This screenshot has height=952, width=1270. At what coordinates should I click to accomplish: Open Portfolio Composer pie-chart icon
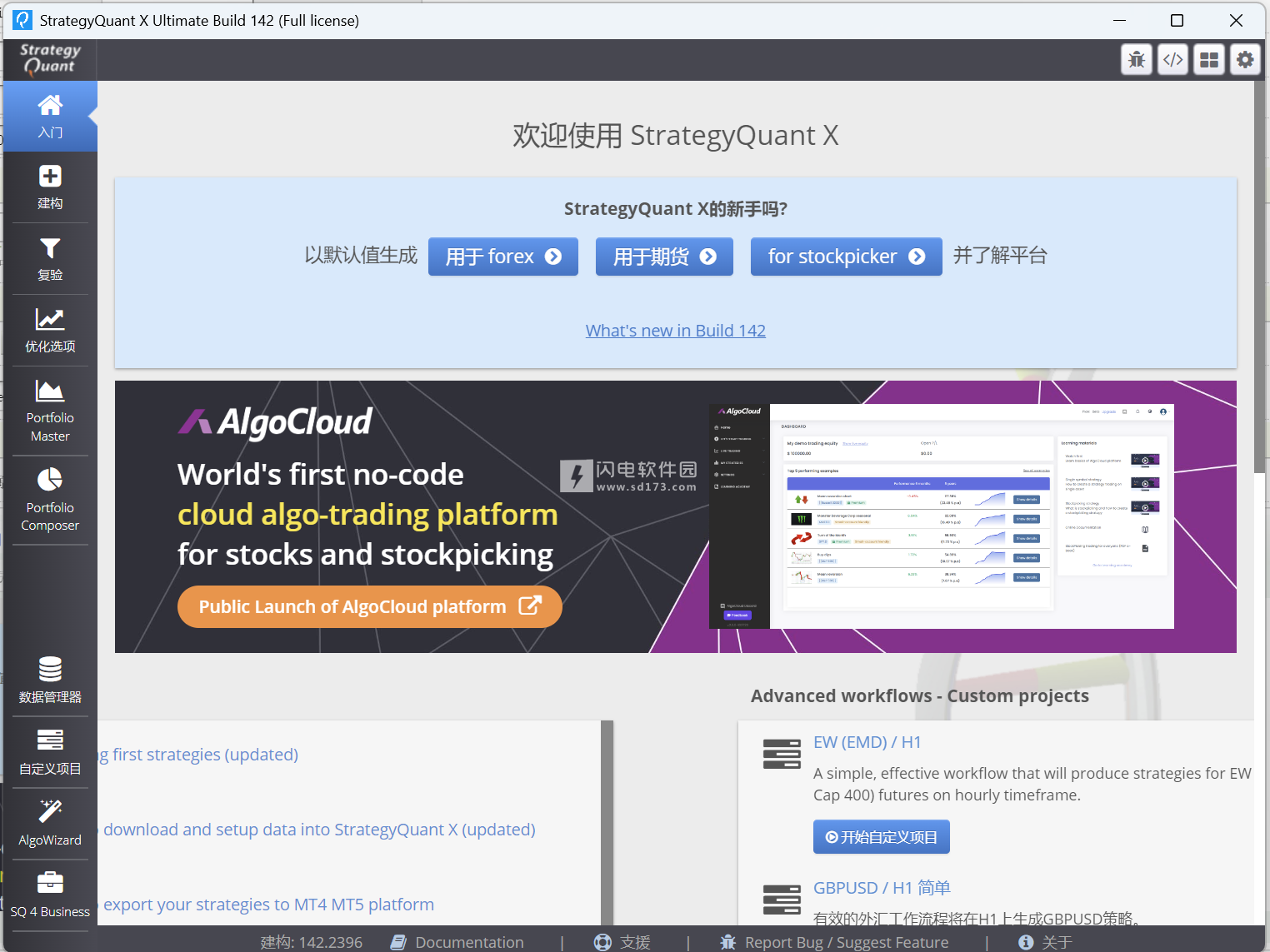(50, 501)
